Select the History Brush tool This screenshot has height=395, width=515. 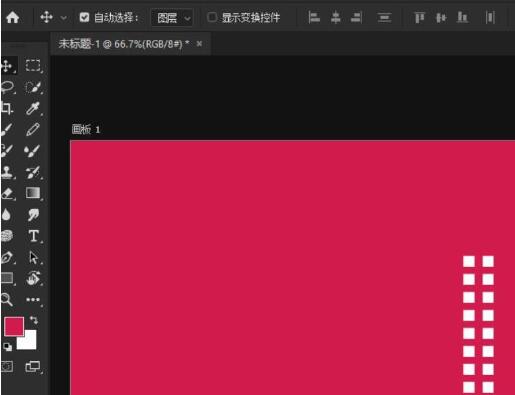click(x=33, y=172)
